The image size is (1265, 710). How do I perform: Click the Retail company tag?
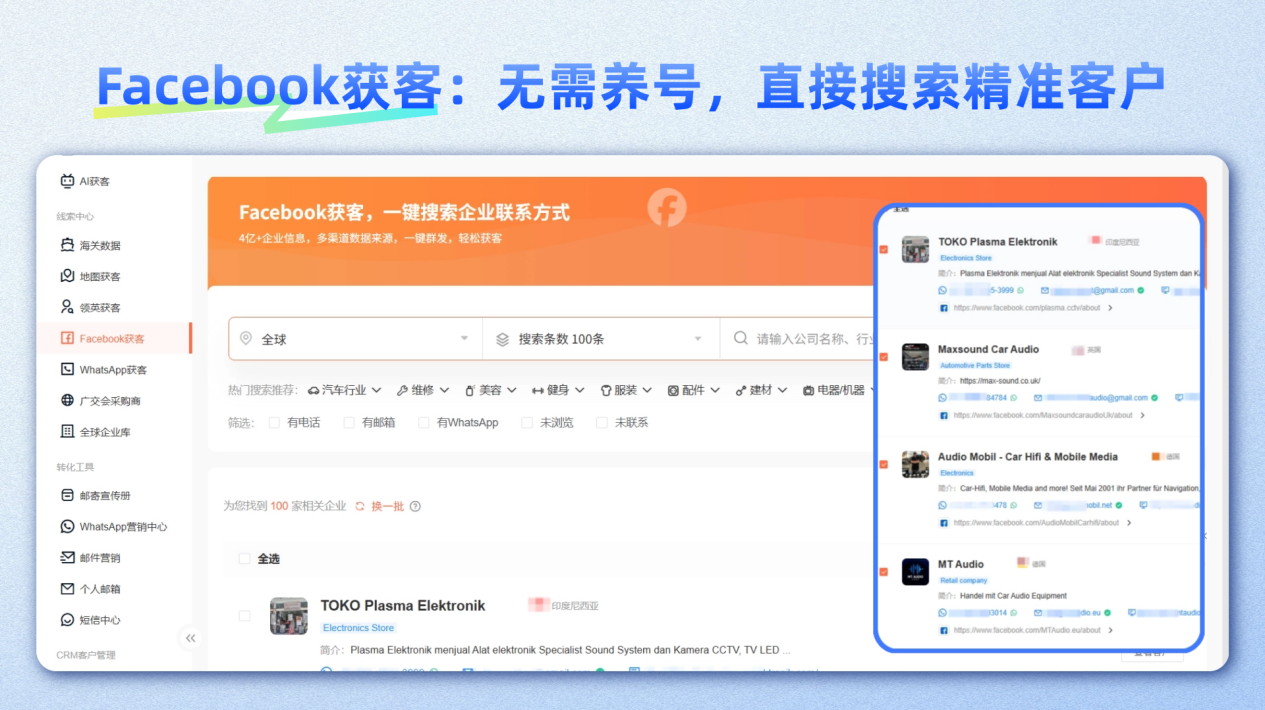point(964,580)
